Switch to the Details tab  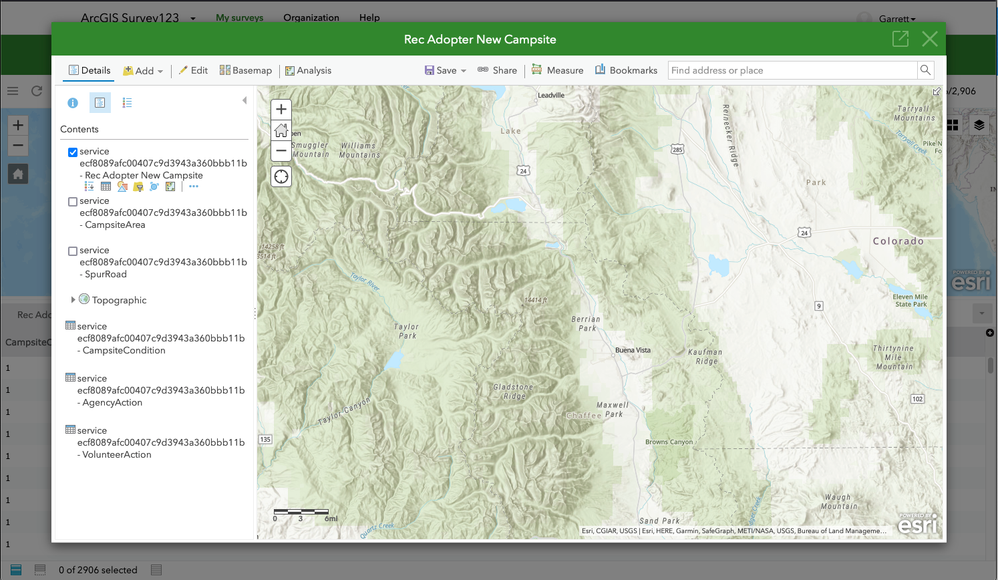[x=89, y=71]
